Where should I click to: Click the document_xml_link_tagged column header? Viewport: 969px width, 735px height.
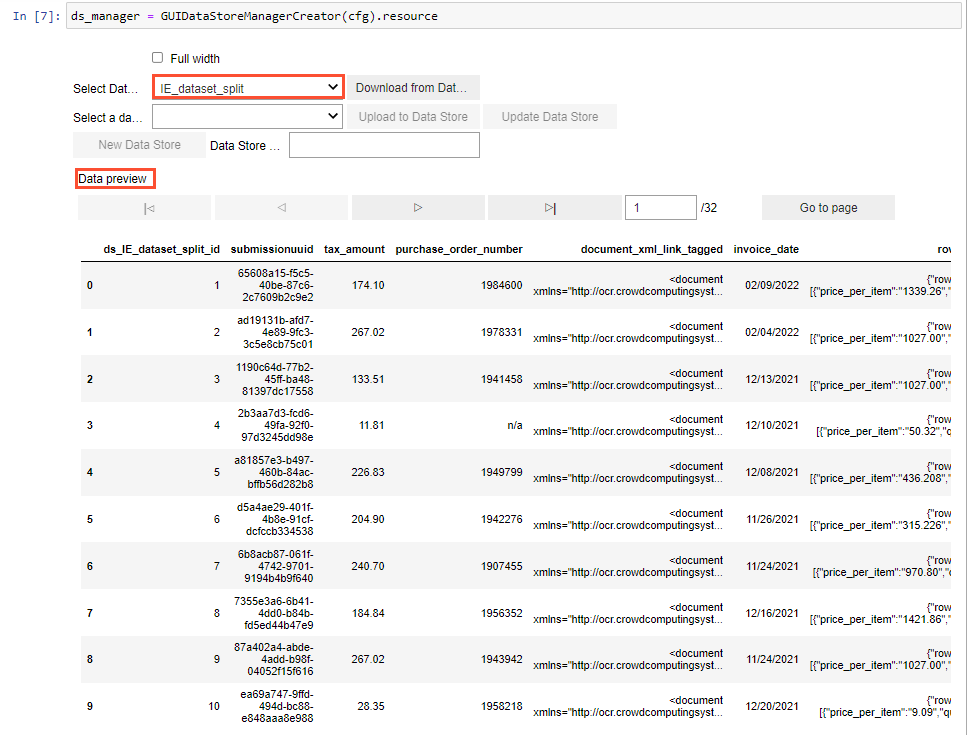coord(651,249)
